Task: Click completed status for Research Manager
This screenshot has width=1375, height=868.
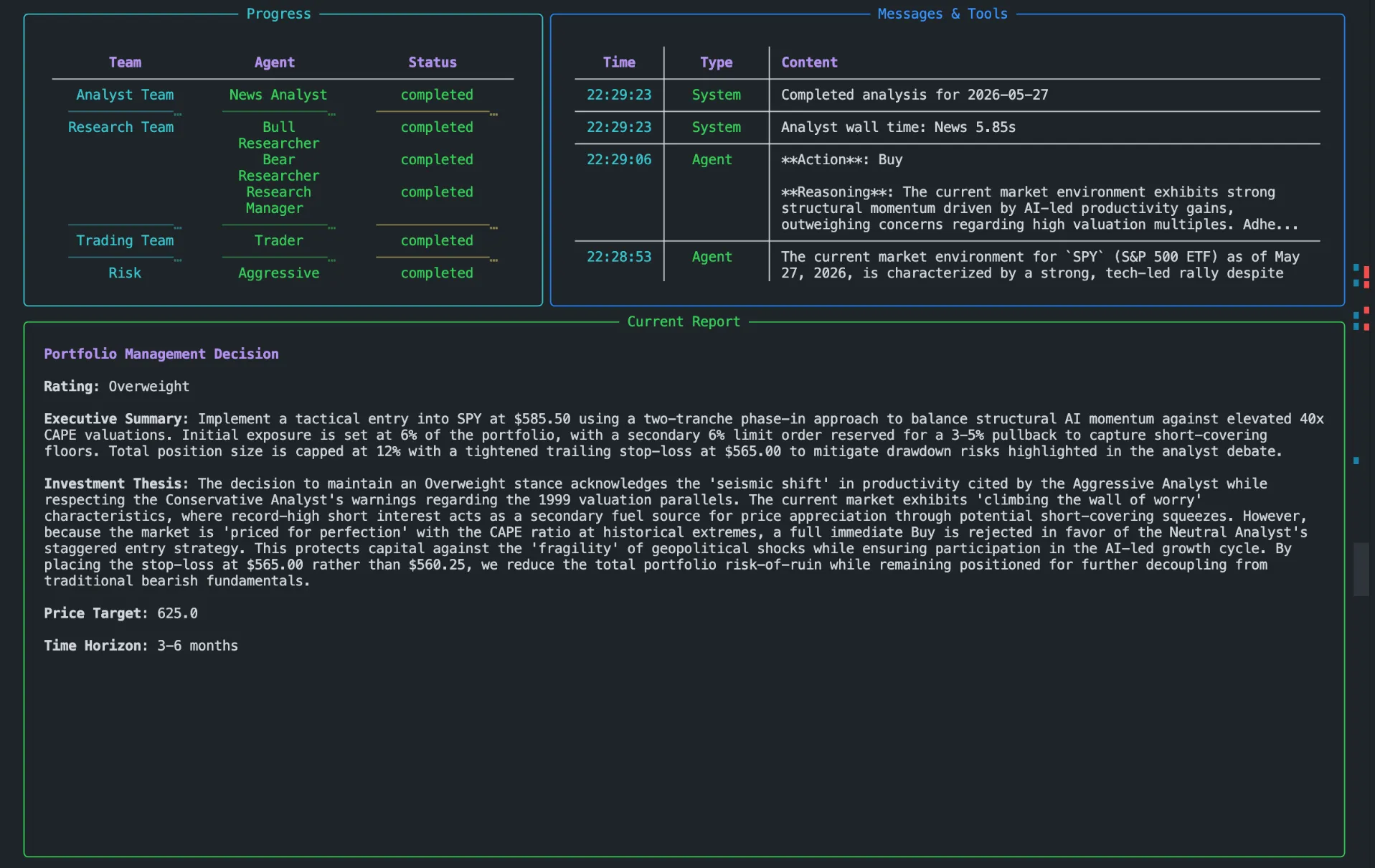Action: pos(437,192)
